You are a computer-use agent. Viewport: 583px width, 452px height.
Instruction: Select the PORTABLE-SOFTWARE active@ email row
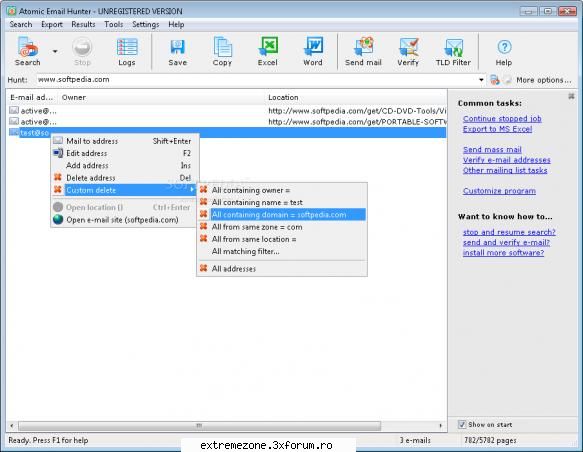pos(227,122)
